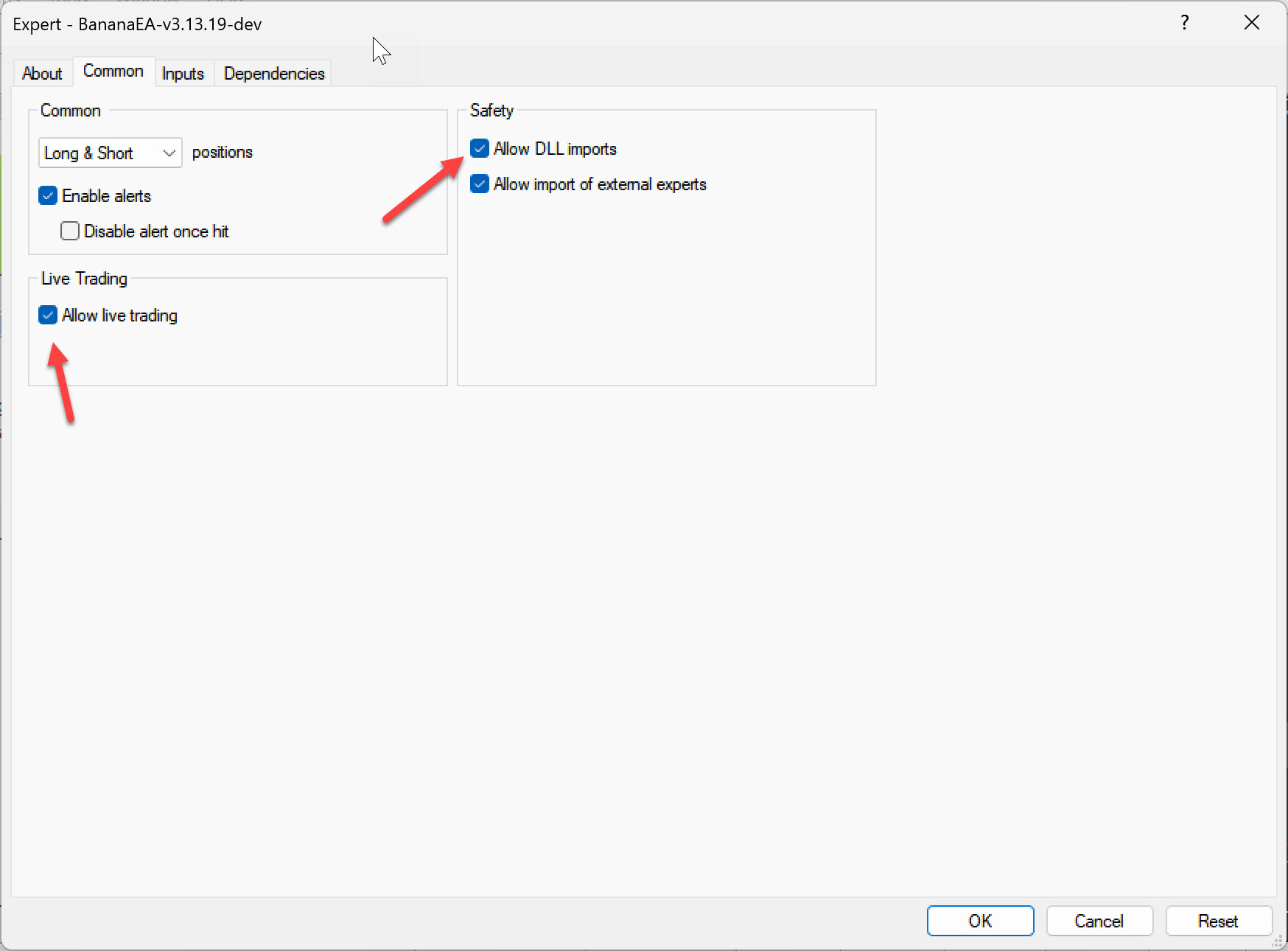Image resolution: width=1288 pixels, height=951 pixels.
Task: Uncheck the Allow DLL imports checkbox
Action: pyautogui.click(x=480, y=149)
